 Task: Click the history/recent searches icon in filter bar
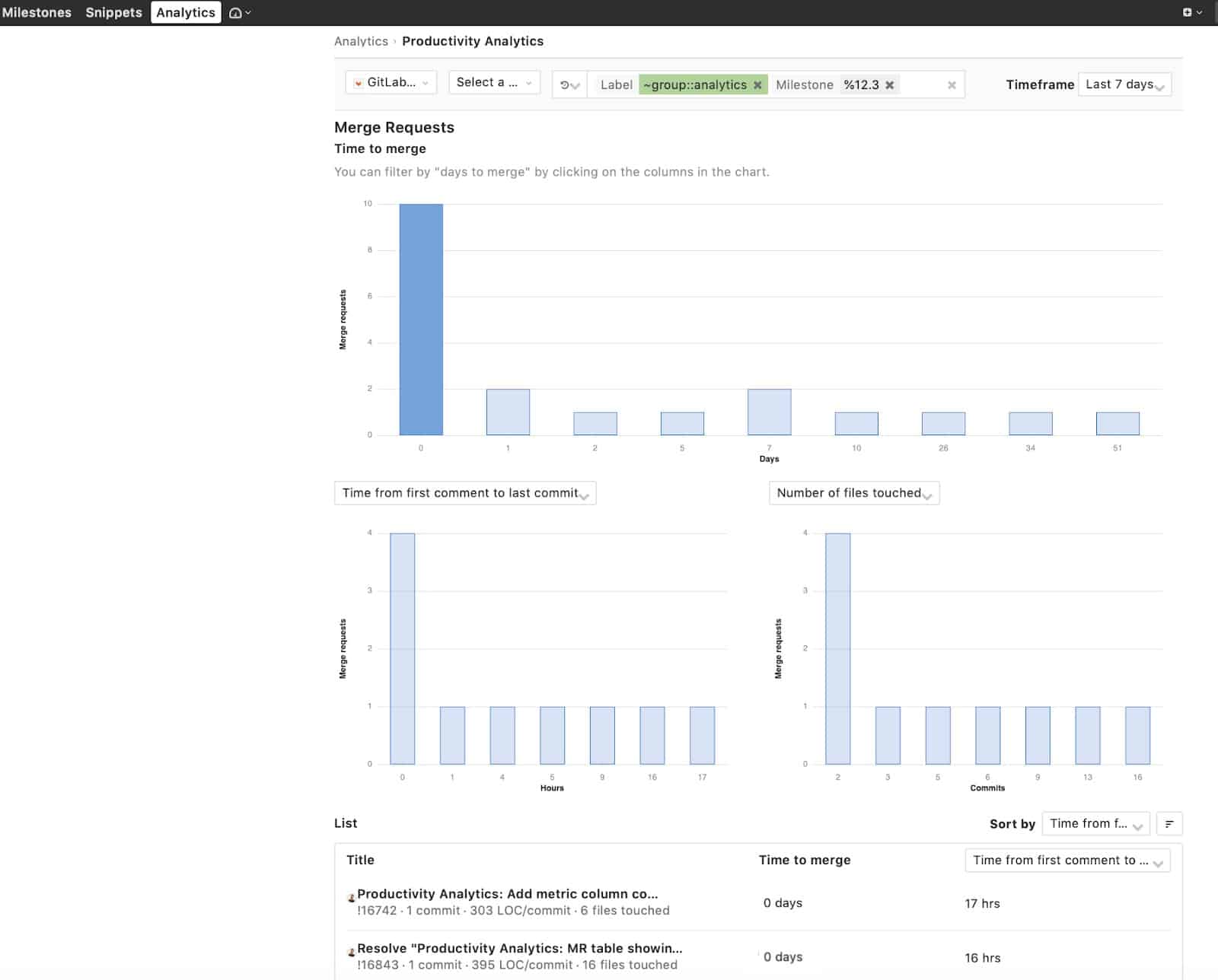[x=568, y=84]
